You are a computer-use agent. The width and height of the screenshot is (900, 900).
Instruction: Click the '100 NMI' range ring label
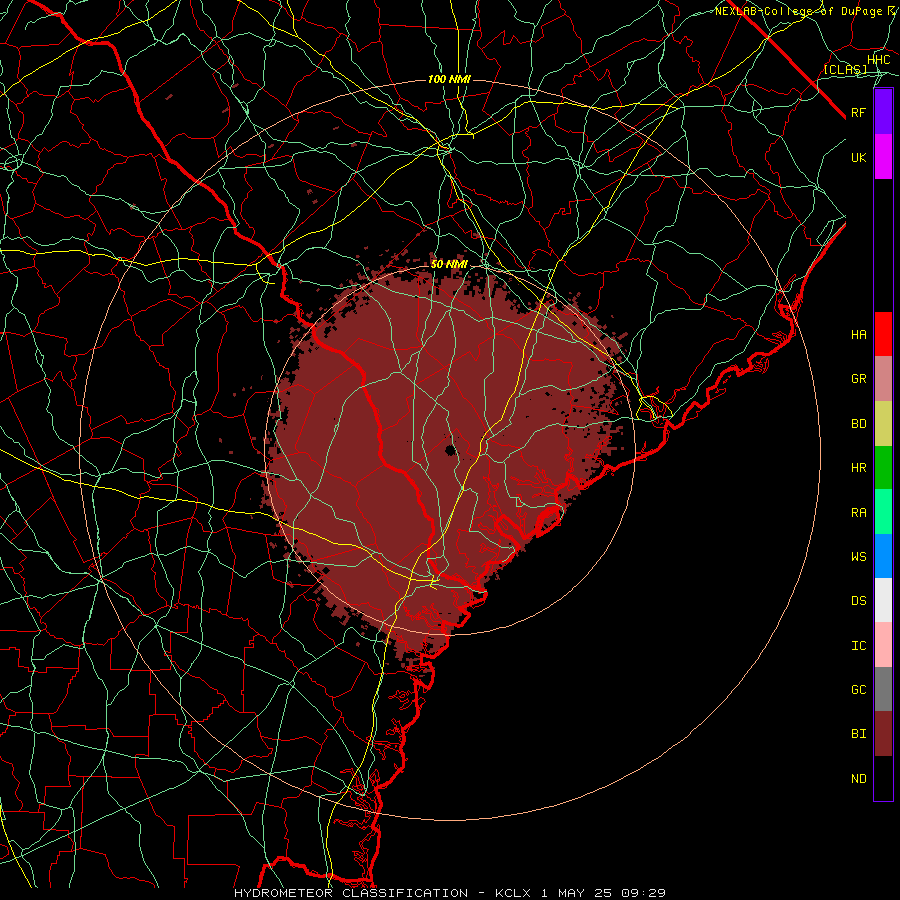(x=449, y=79)
